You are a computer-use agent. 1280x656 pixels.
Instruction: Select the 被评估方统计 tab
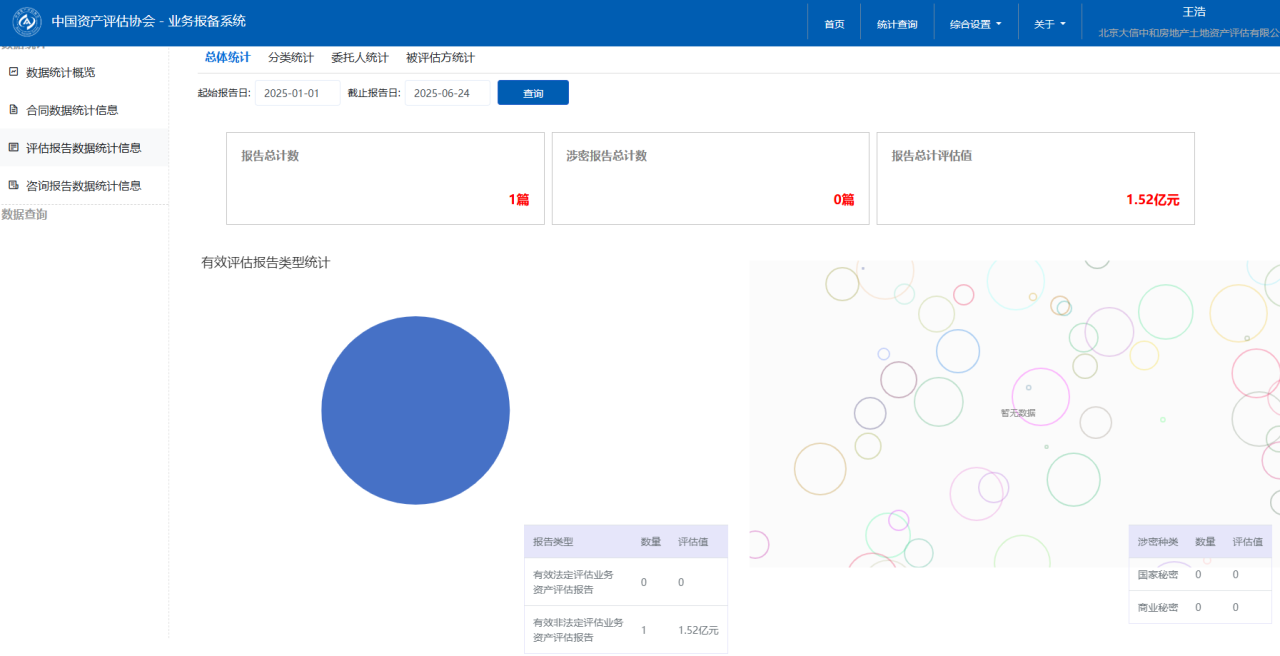point(440,58)
